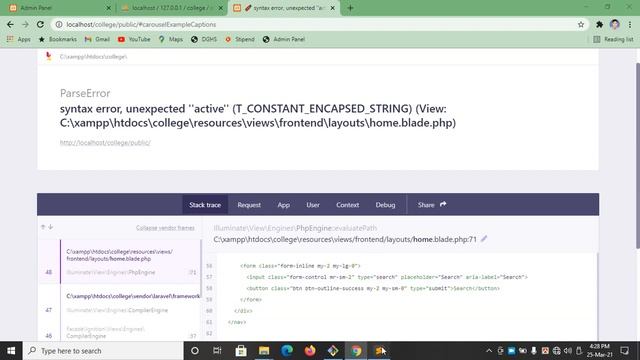
Task: View site information icon in address bar
Action: tap(59, 24)
